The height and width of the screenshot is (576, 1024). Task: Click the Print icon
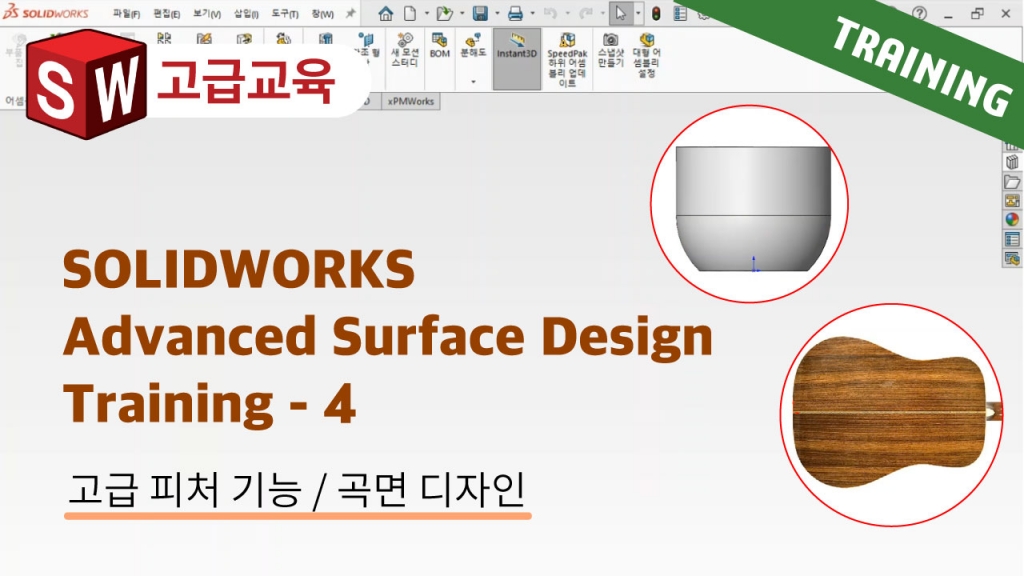pos(515,13)
